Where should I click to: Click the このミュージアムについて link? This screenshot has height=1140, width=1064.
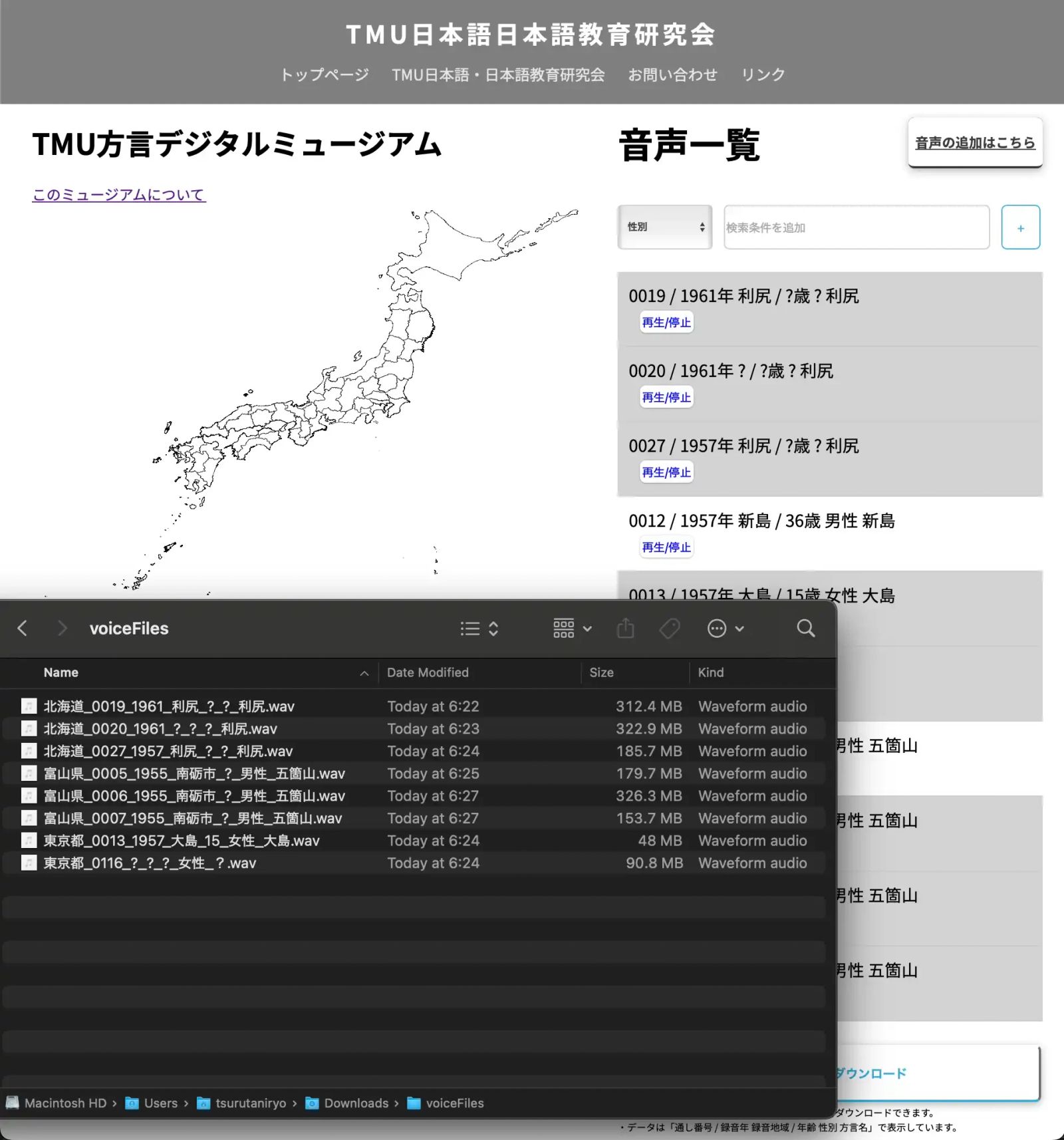119,195
